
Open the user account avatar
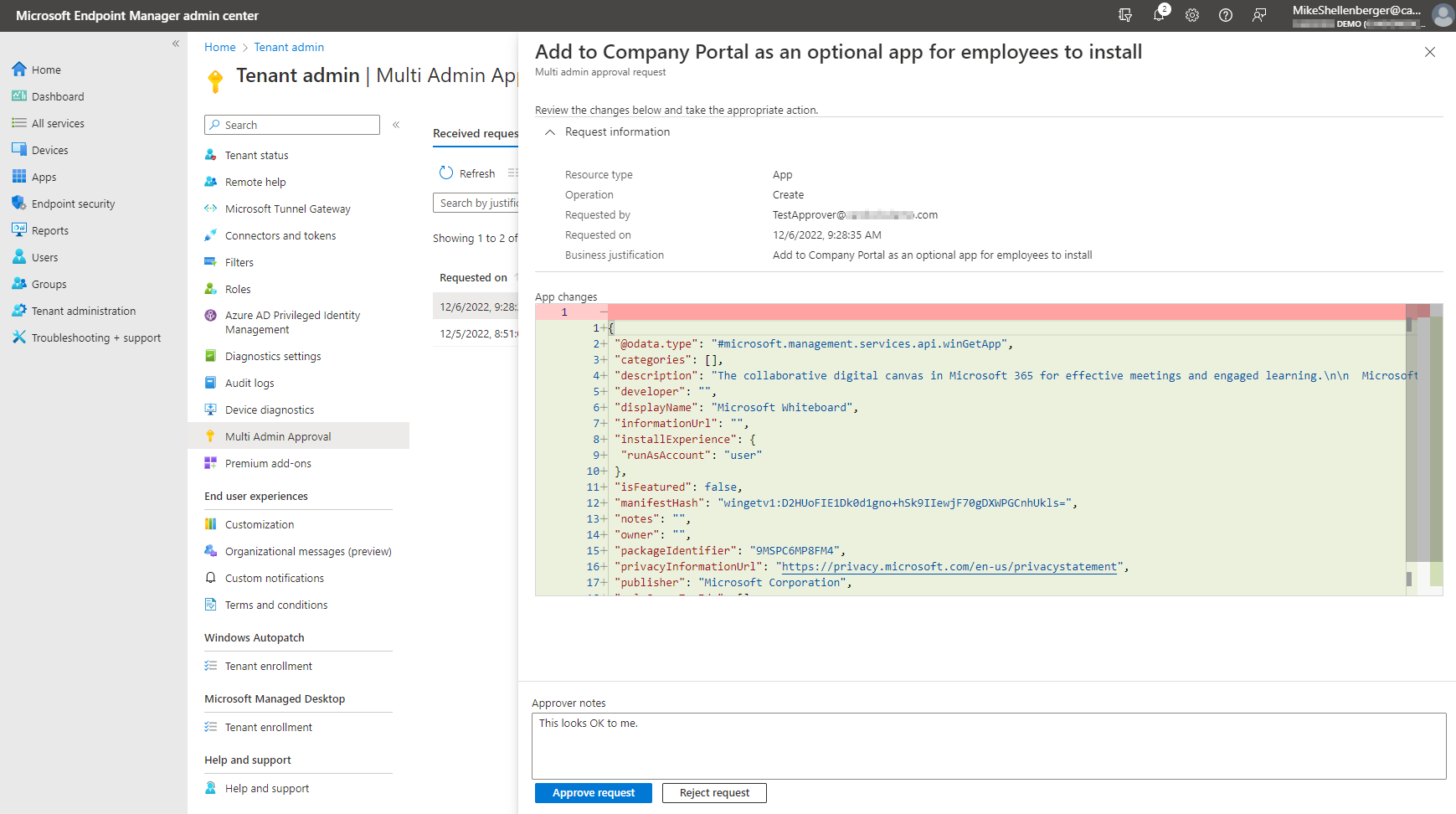[1443, 15]
